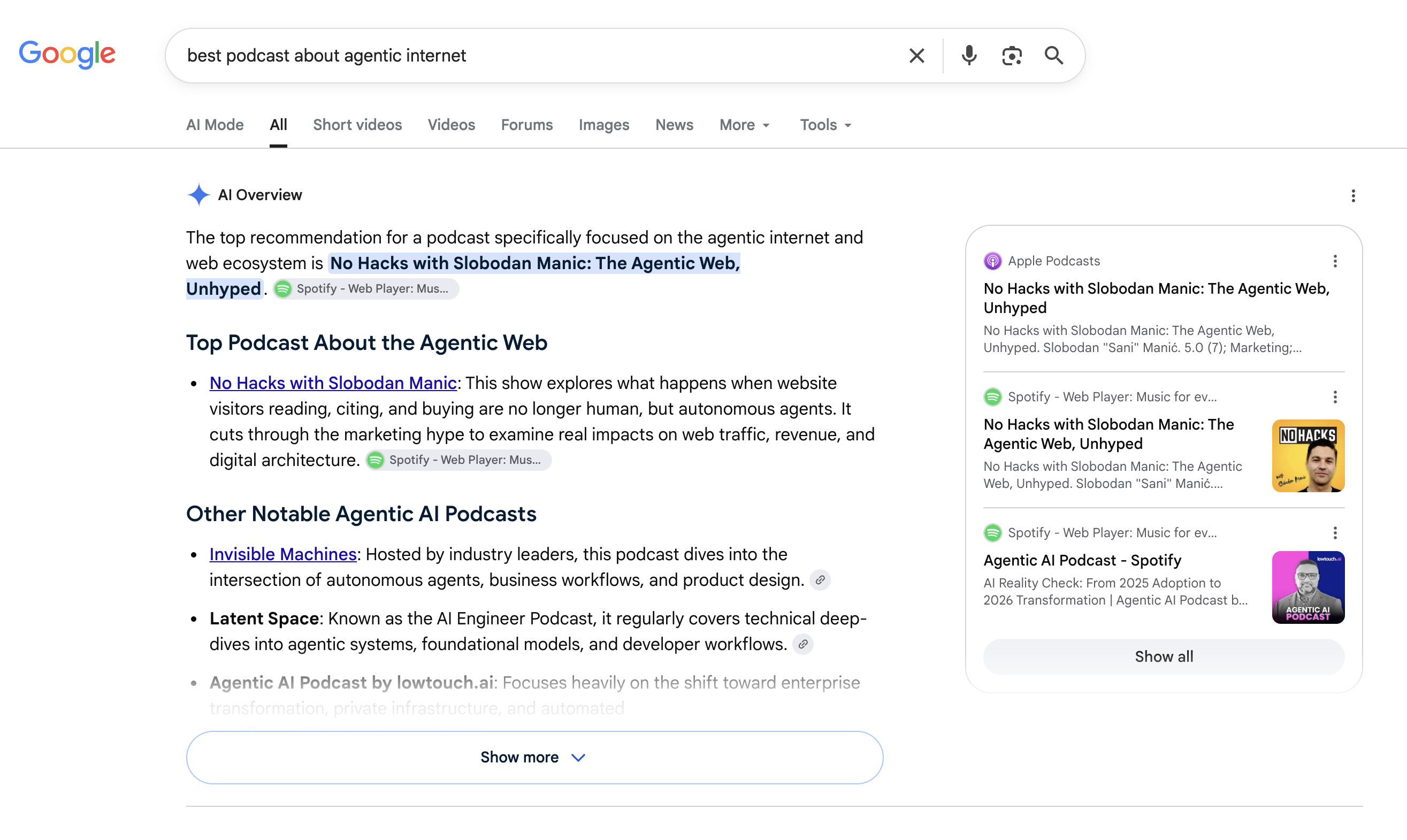This screenshot has width=1407, height=840.
Task: Click Top Podcast About the Agentic Web heading
Action: point(367,343)
